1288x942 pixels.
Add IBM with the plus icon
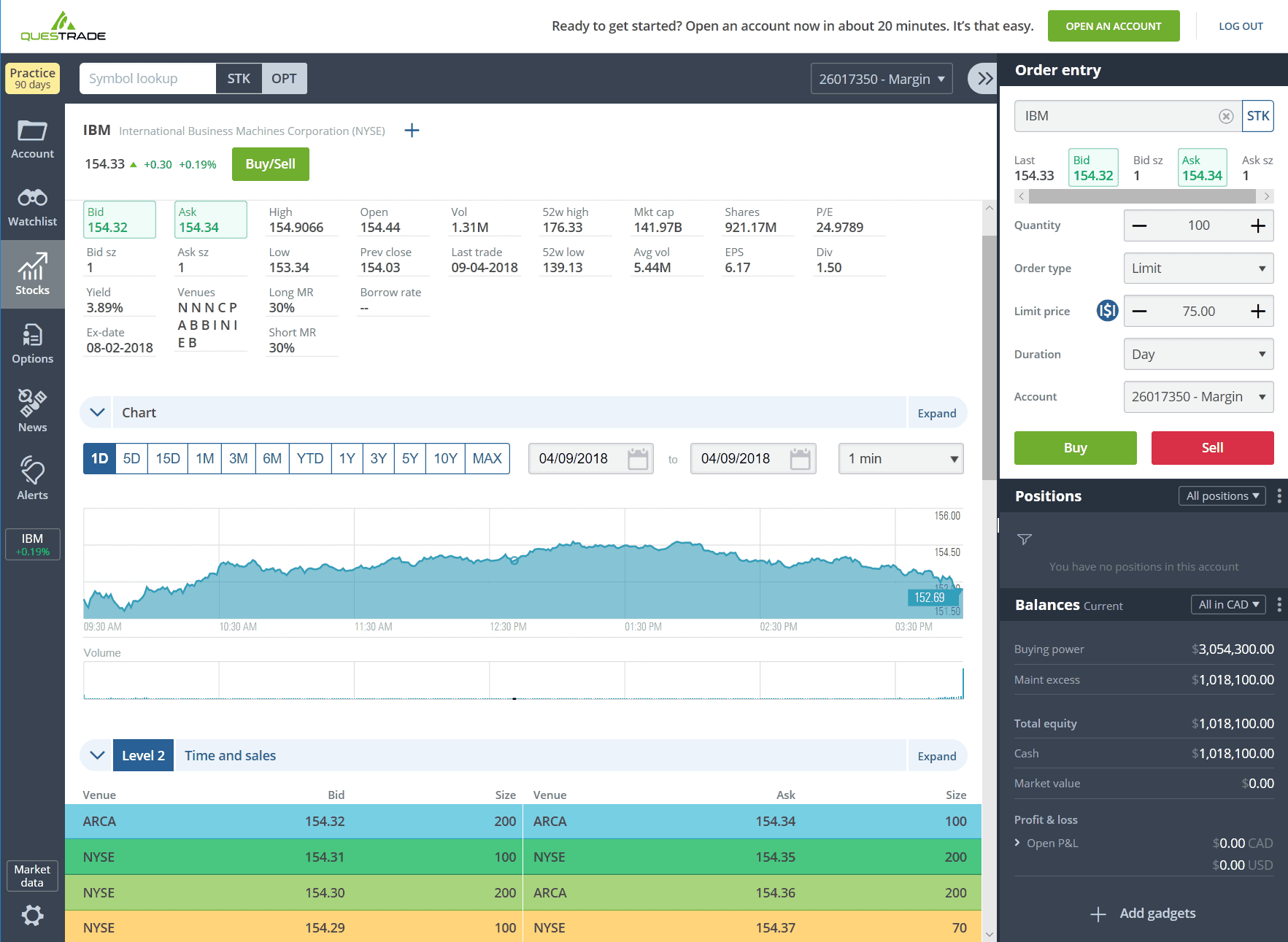[x=412, y=131]
